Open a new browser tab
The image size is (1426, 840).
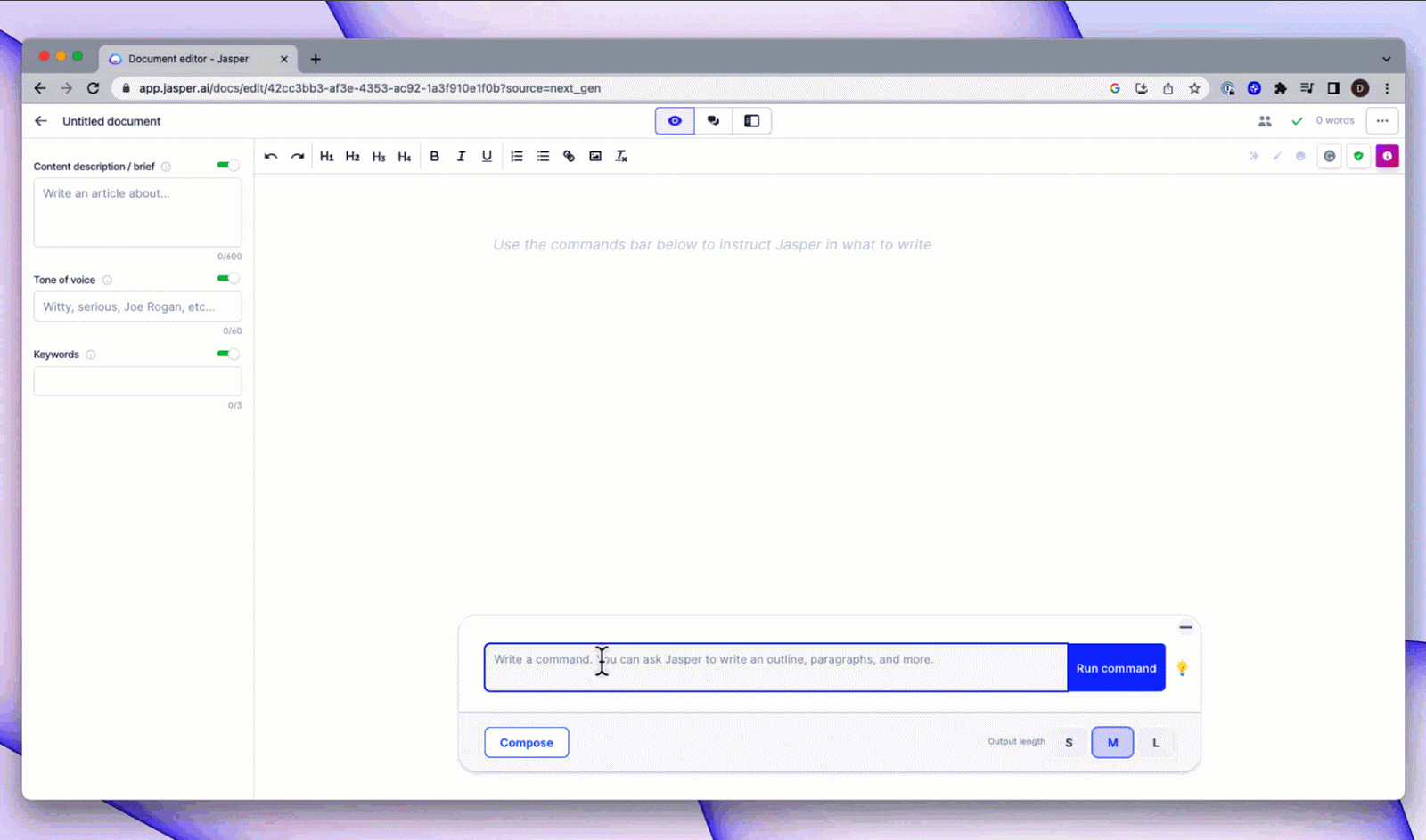click(x=316, y=59)
